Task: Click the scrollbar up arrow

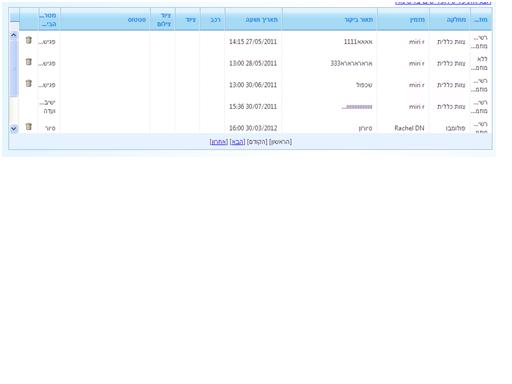Action: pyautogui.click(x=14, y=35)
